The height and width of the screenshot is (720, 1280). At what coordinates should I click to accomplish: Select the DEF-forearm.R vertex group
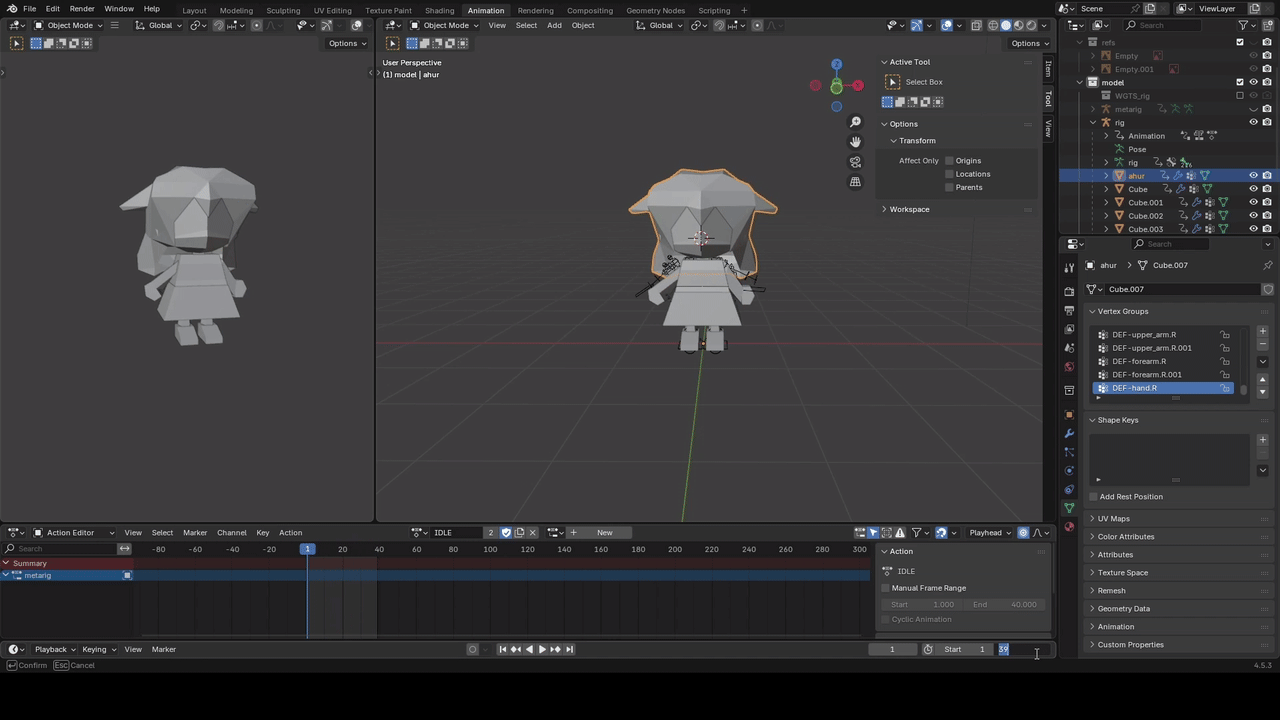click(x=1139, y=361)
